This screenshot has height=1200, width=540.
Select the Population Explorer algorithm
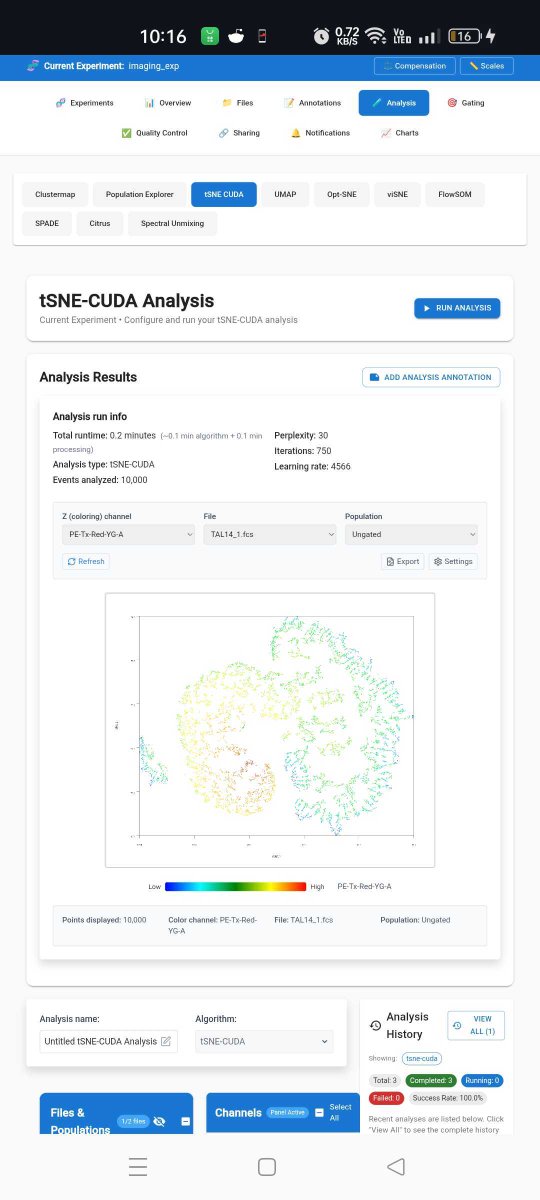click(140, 195)
